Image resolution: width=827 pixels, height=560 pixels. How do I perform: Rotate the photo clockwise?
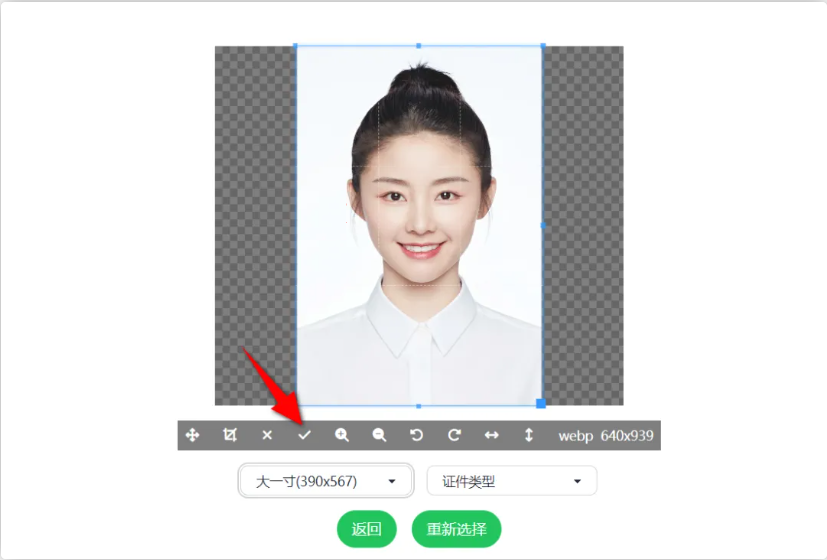point(454,435)
